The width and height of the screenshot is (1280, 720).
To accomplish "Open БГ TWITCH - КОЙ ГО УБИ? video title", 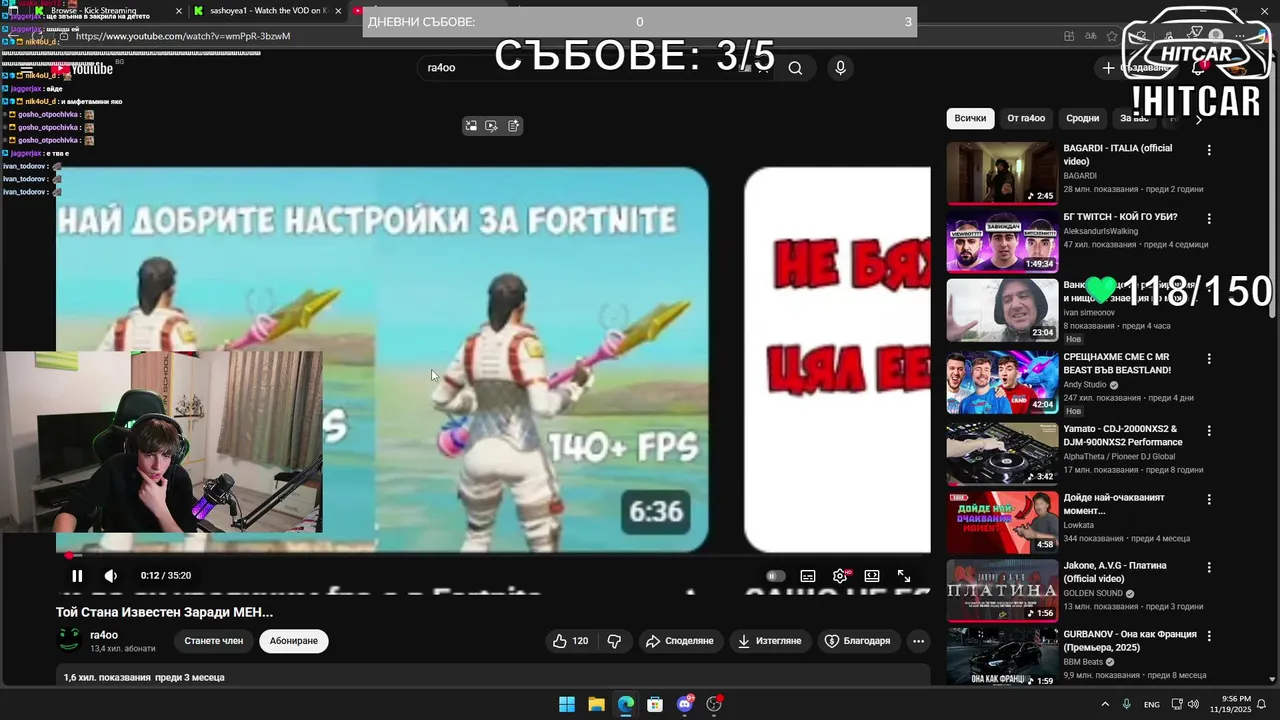I will click(x=1120, y=217).
